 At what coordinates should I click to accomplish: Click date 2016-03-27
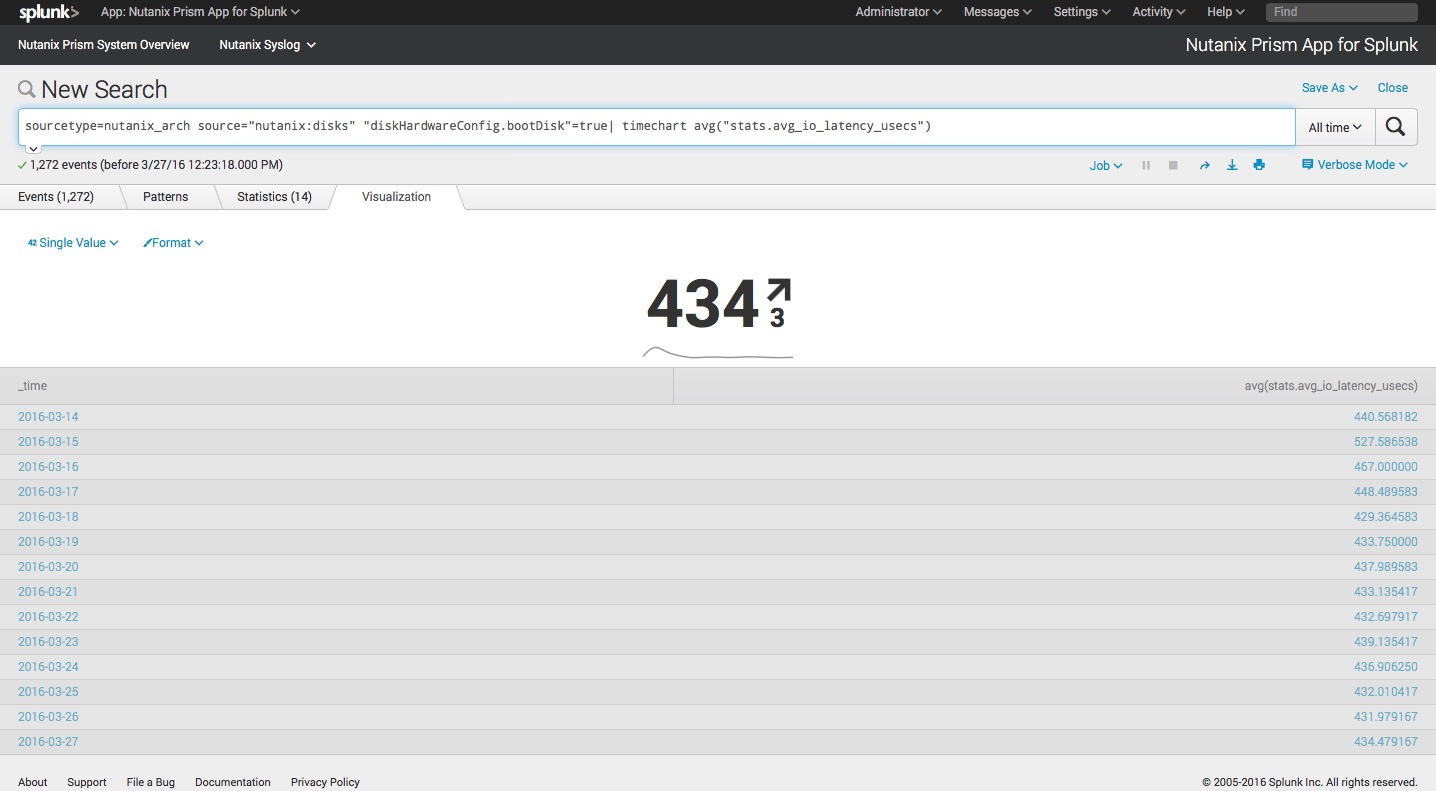[48, 742]
